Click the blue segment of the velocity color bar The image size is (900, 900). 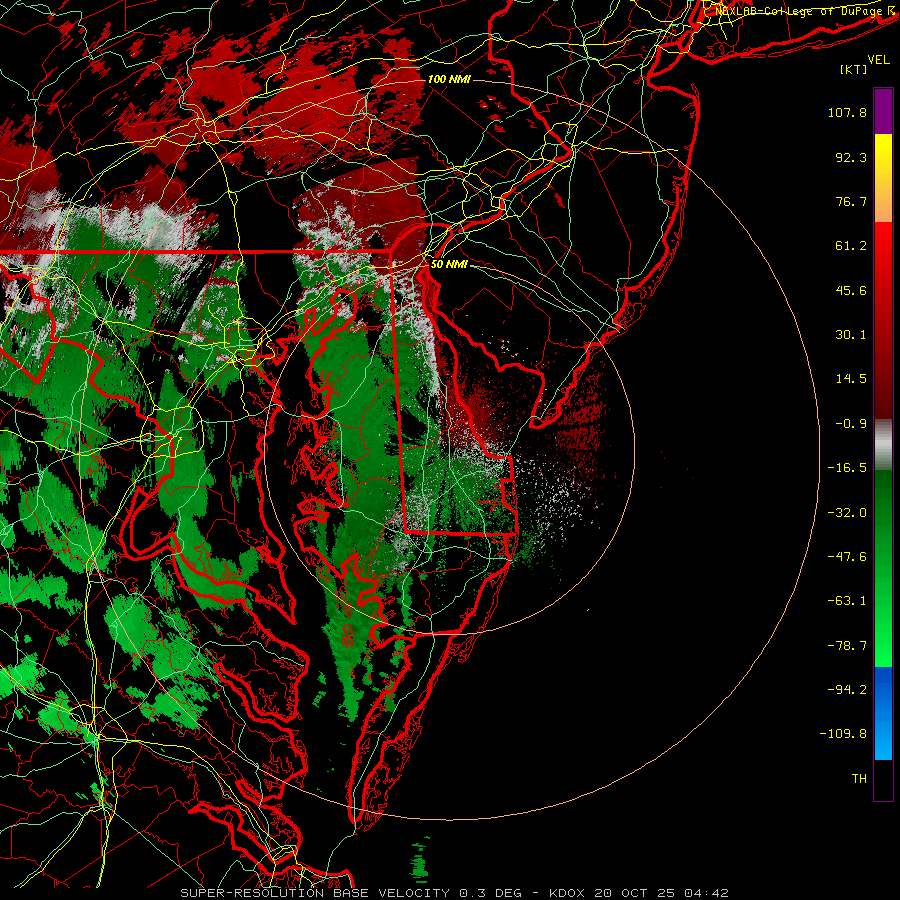click(x=883, y=713)
